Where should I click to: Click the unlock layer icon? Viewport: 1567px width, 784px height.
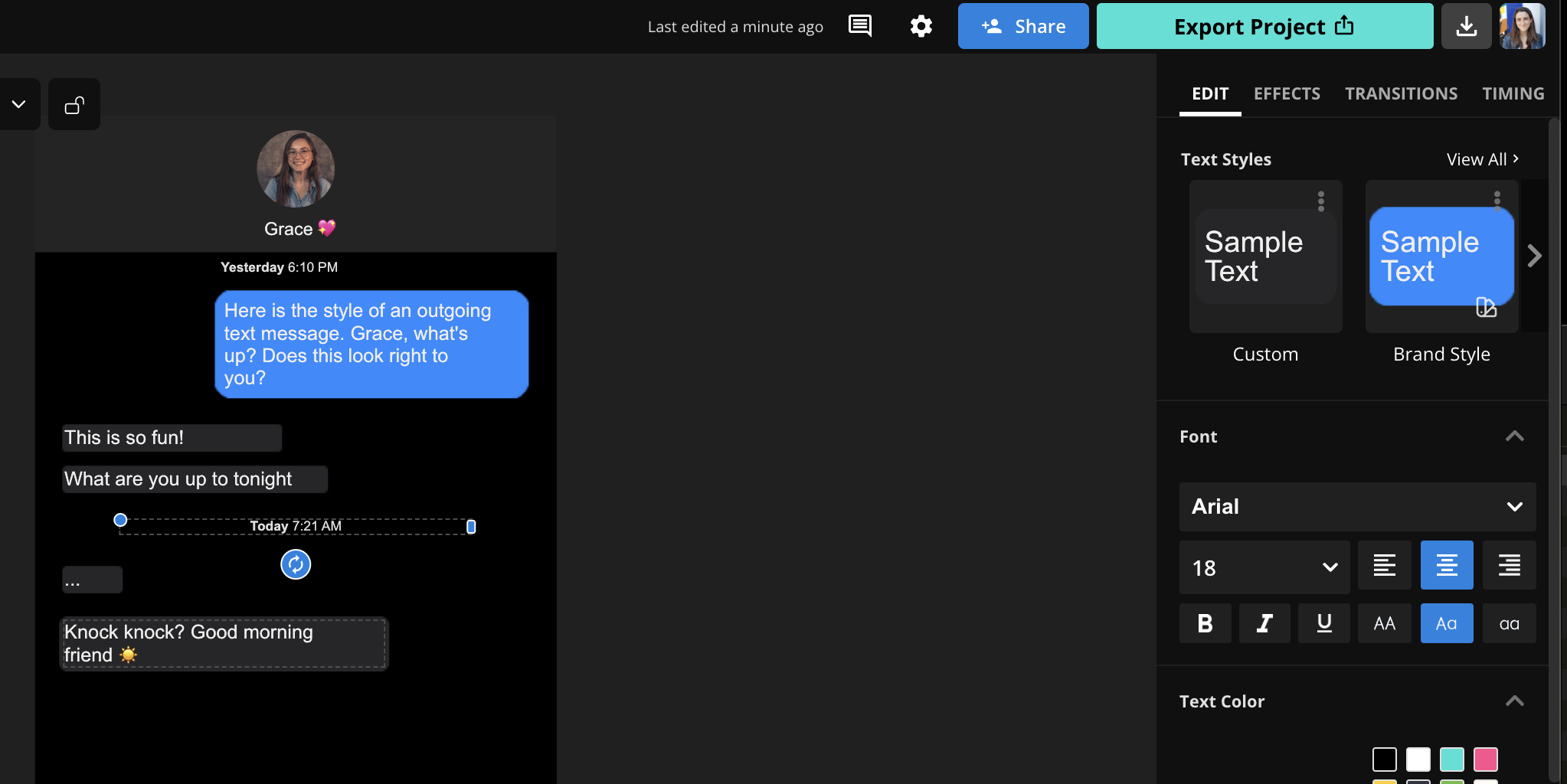74,104
